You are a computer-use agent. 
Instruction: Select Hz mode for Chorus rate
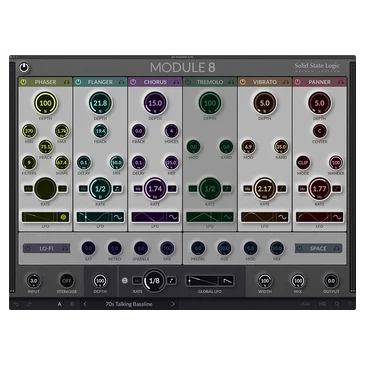tap(138, 189)
